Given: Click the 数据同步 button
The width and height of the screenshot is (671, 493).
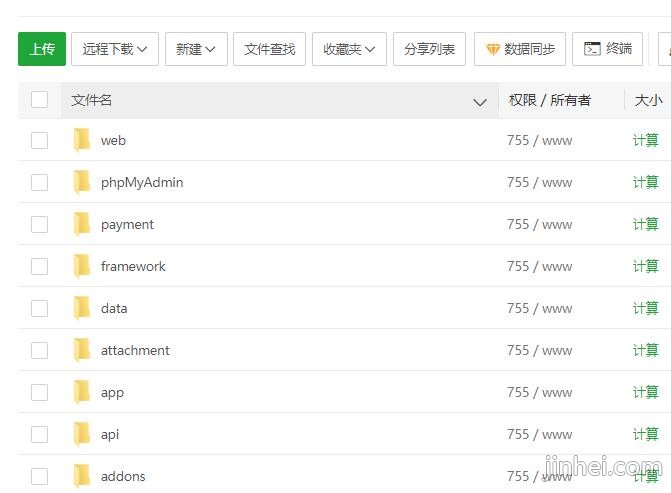Looking at the screenshot, I should tap(520, 49).
